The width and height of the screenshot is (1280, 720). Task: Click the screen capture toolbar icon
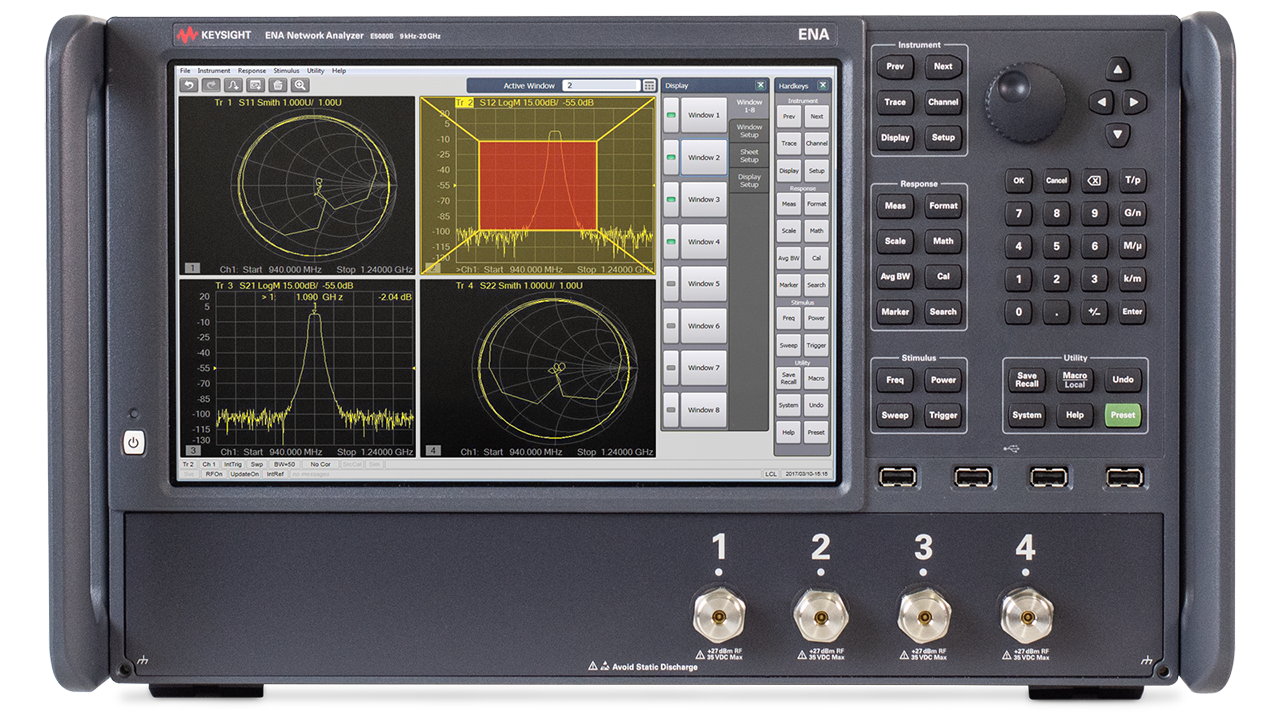pyautogui.click(x=257, y=86)
